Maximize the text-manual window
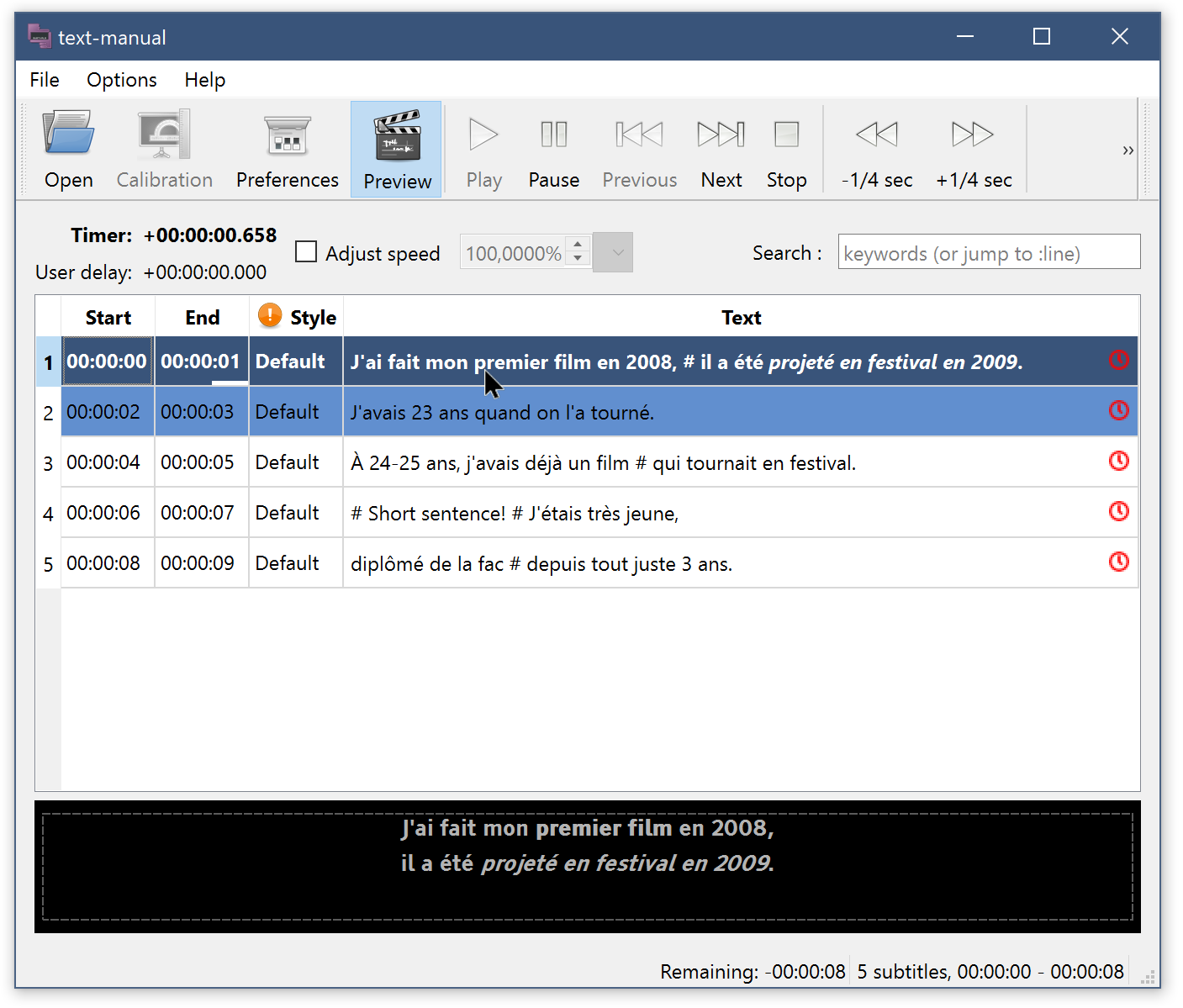This screenshot has height=1008, width=1183. click(x=1042, y=36)
